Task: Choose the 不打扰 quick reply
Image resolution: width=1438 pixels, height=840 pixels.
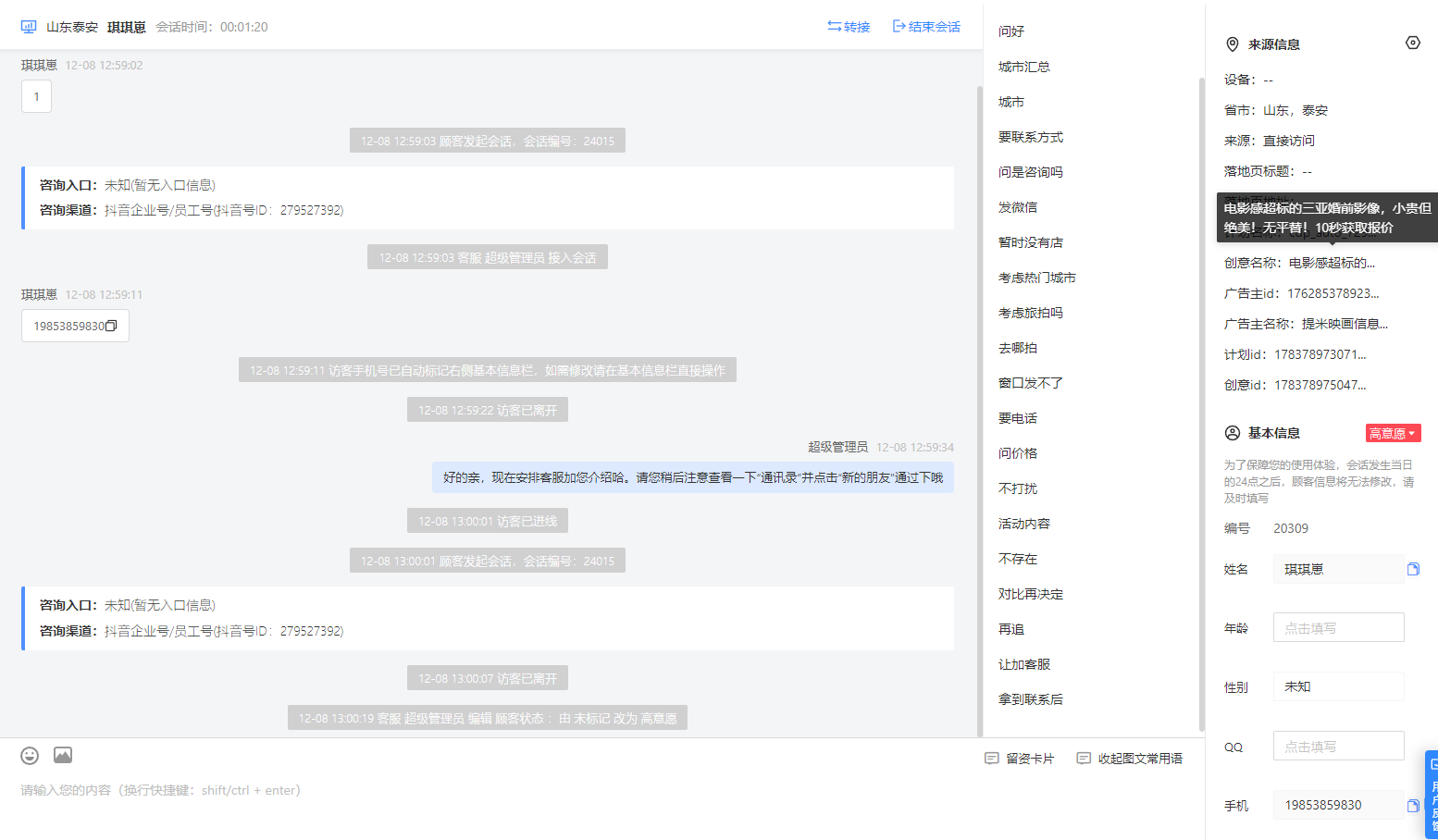Action: coord(1018,488)
